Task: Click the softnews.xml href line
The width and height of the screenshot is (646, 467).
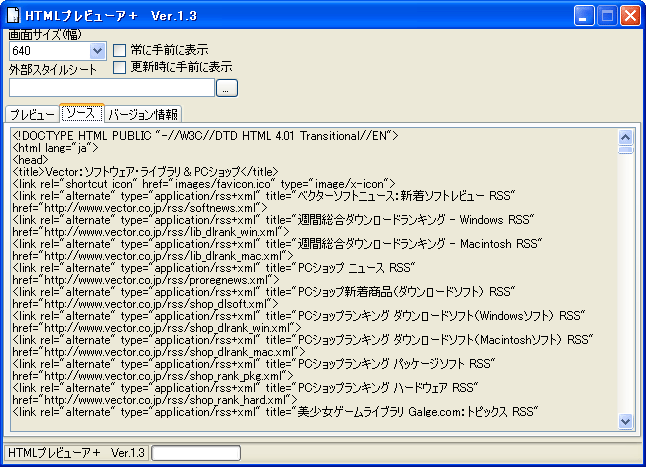Action: [x=140, y=208]
